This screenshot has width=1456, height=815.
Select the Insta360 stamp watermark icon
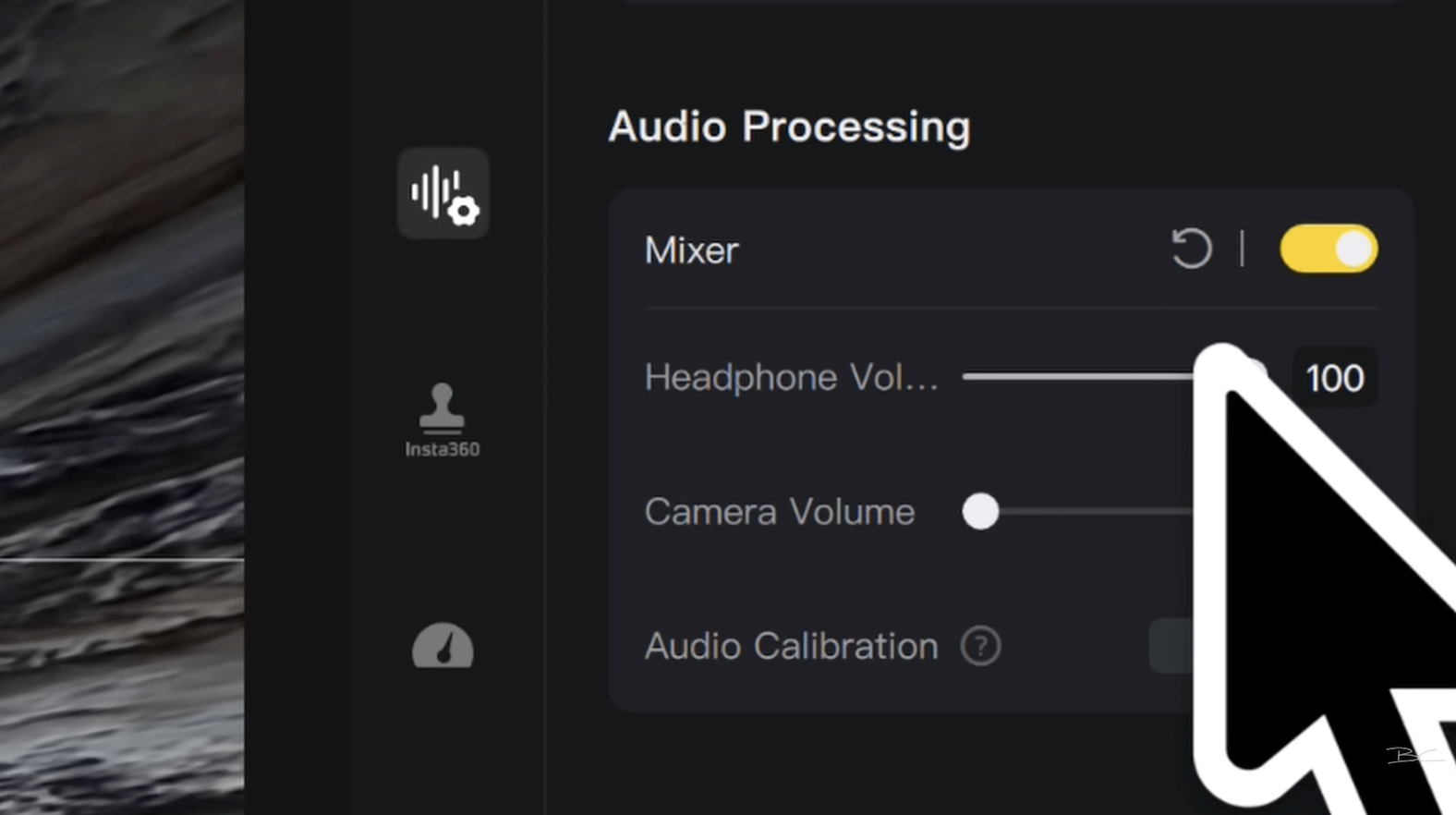pyautogui.click(x=442, y=407)
